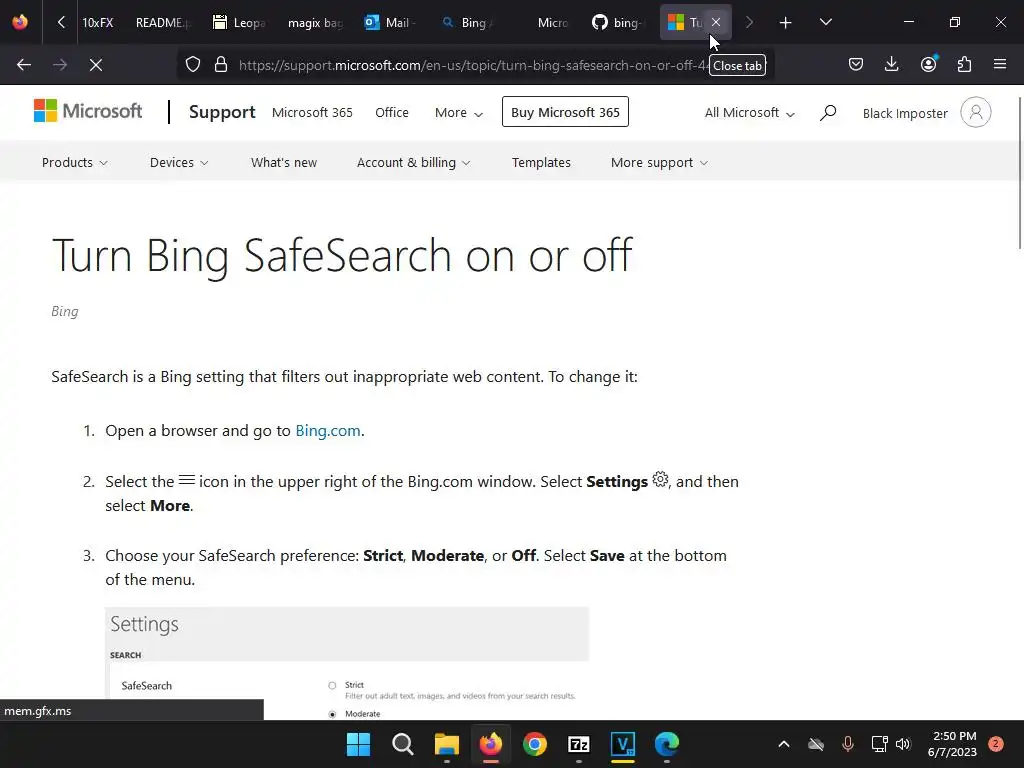Switch to the Leopa tab
Viewport: 1024px width, 768px height.
[240, 22]
